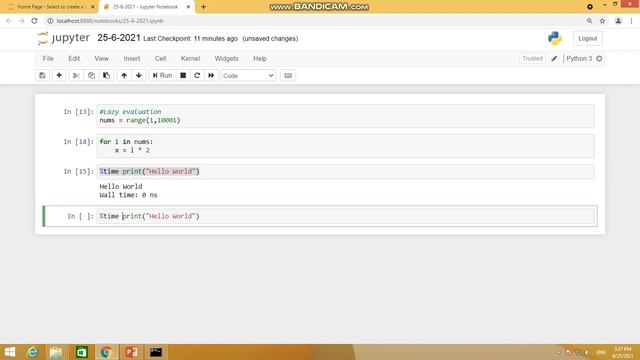
Task: Go forward in the browser
Action: tap(22, 21)
